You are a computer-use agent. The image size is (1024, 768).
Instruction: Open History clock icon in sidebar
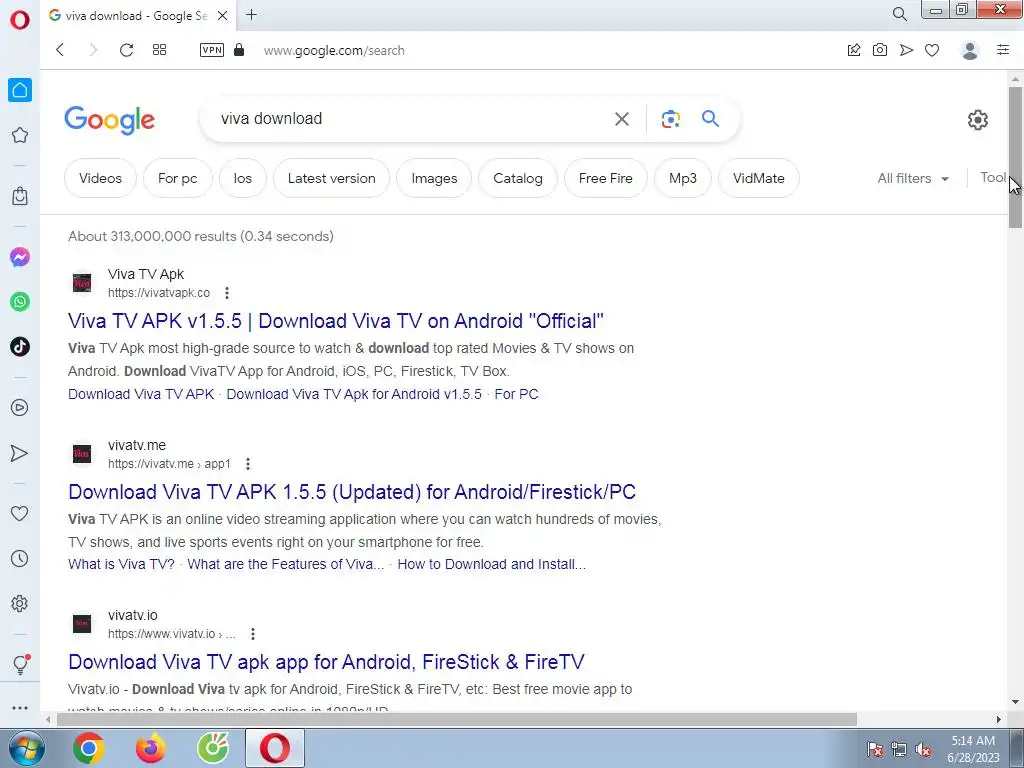coord(20,558)
